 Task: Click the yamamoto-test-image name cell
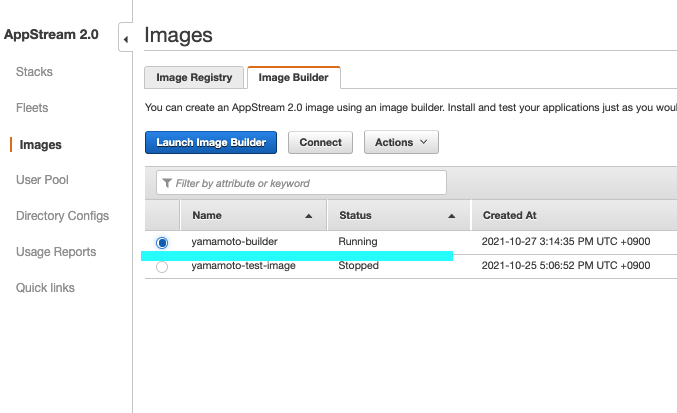(x=244, y=265)
